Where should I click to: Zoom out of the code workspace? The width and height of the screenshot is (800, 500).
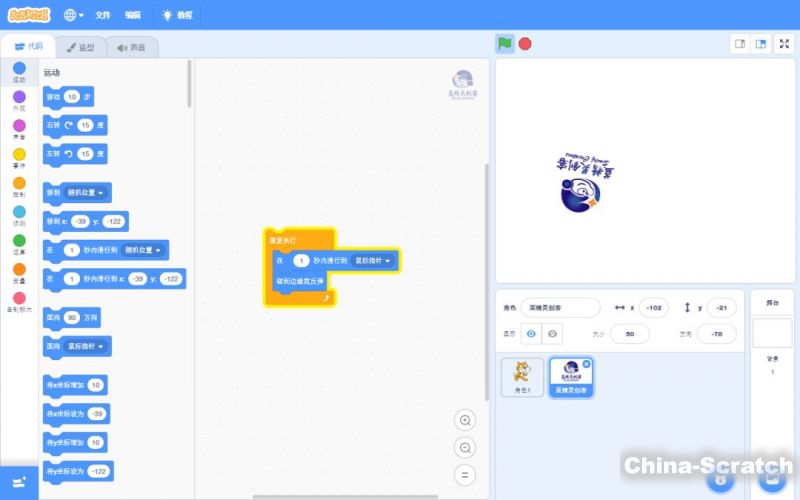(464, 448)
